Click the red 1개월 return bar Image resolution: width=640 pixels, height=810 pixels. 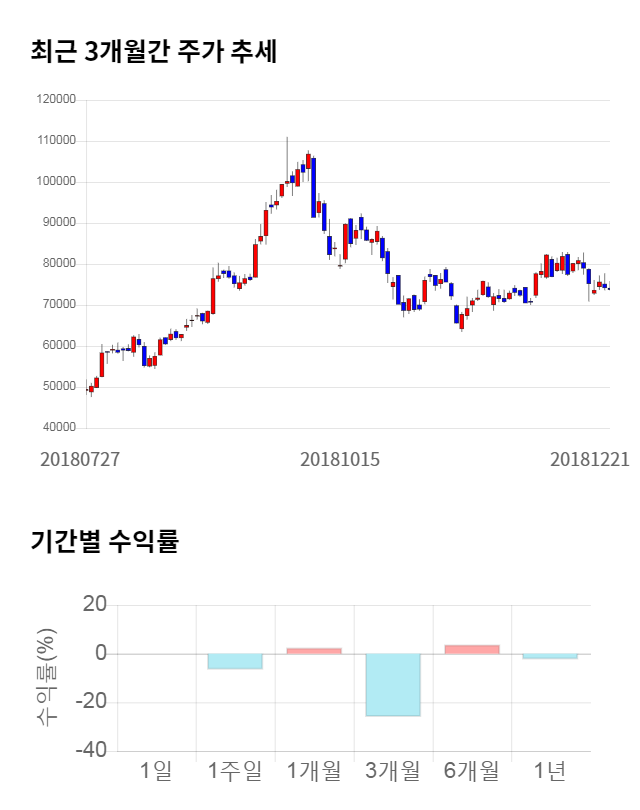tap(314, 651)
